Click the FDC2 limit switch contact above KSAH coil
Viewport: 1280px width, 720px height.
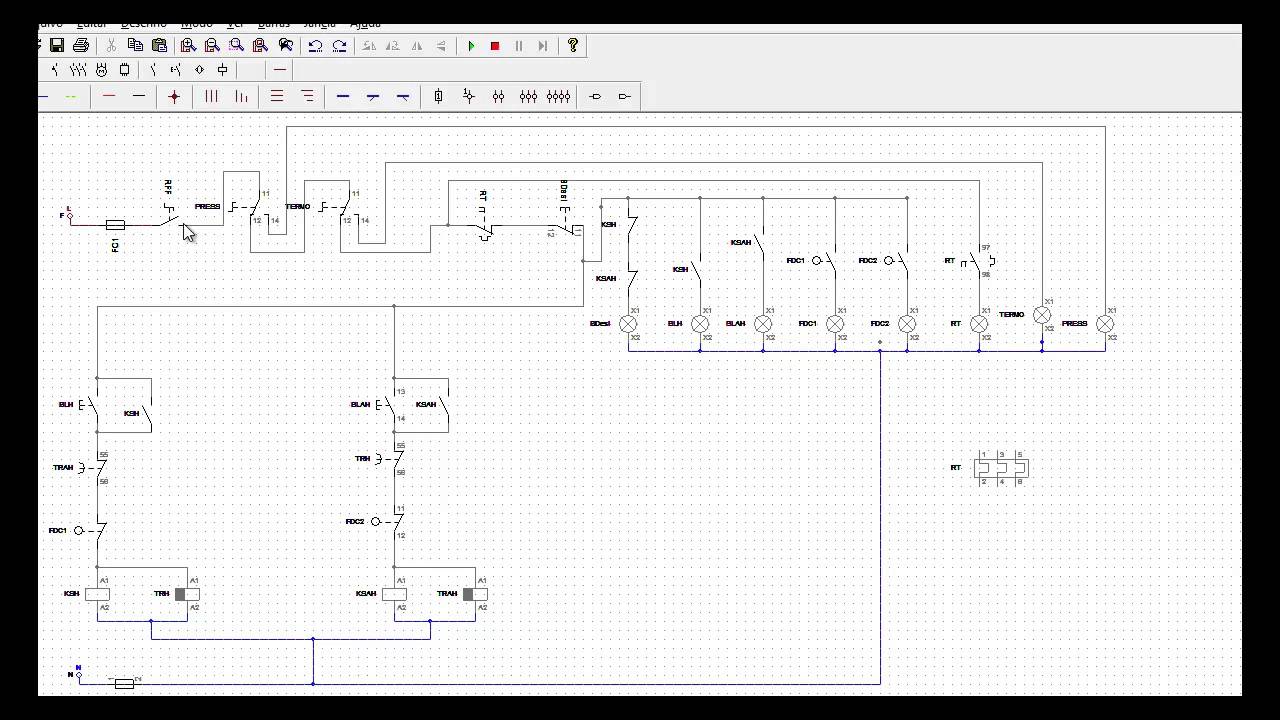tap(390, 522)
